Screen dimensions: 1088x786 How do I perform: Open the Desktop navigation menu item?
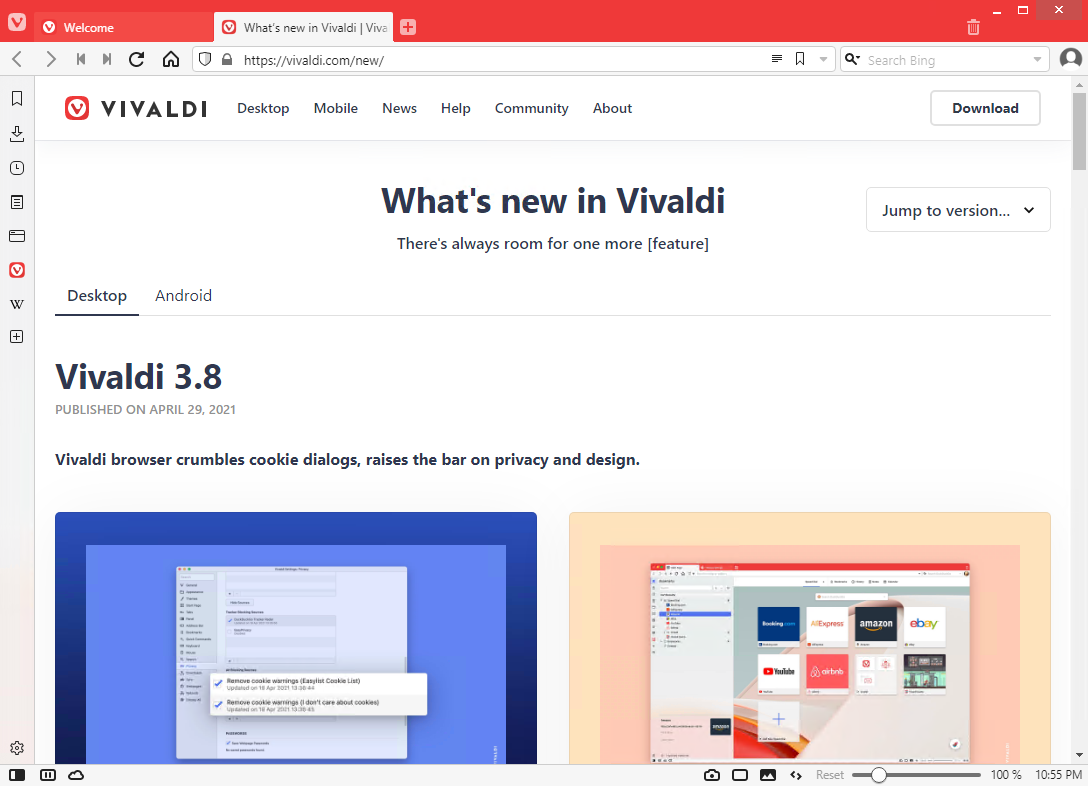263,108
